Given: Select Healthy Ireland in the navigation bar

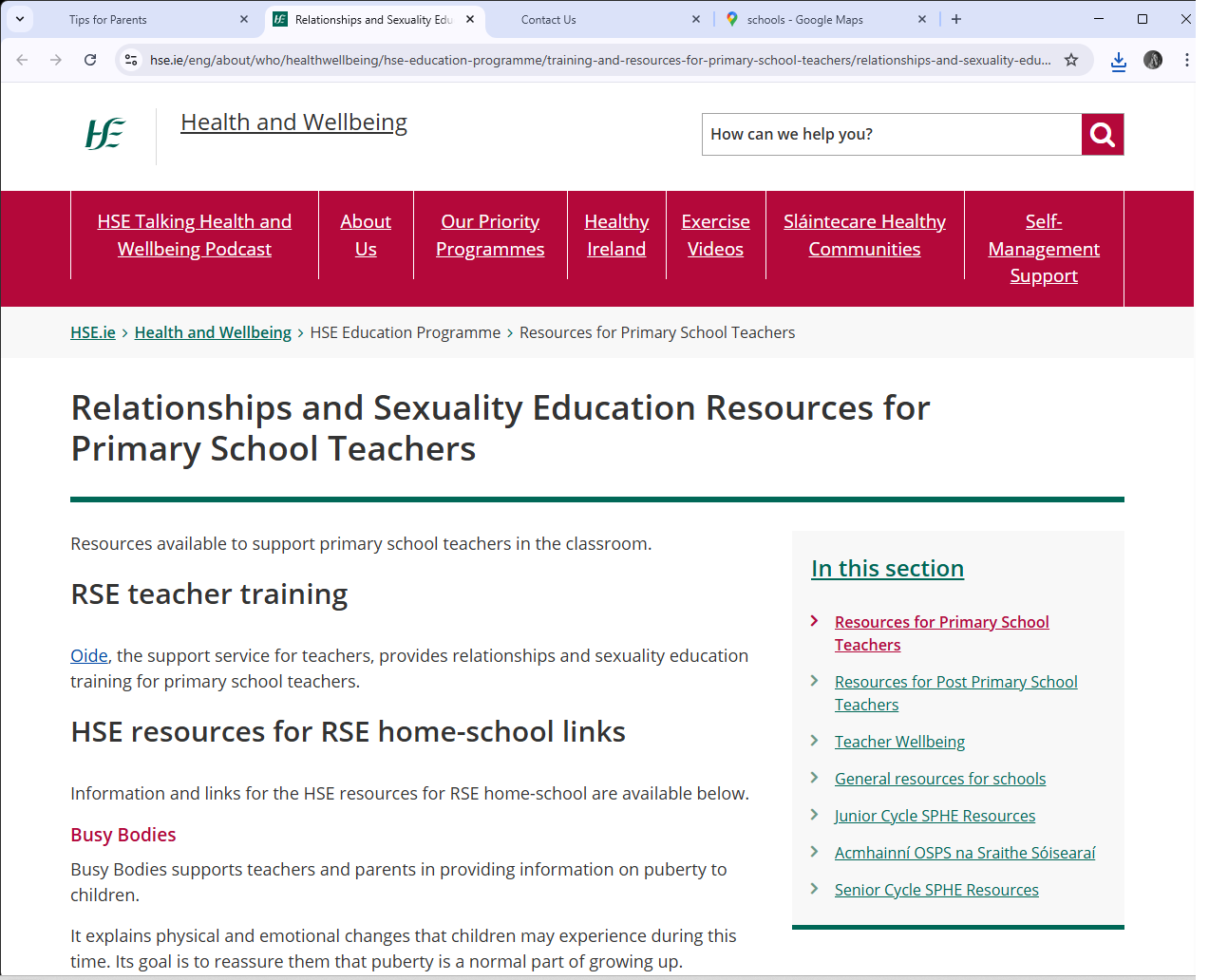Looking at the screenshot, I should coord(616,235).
